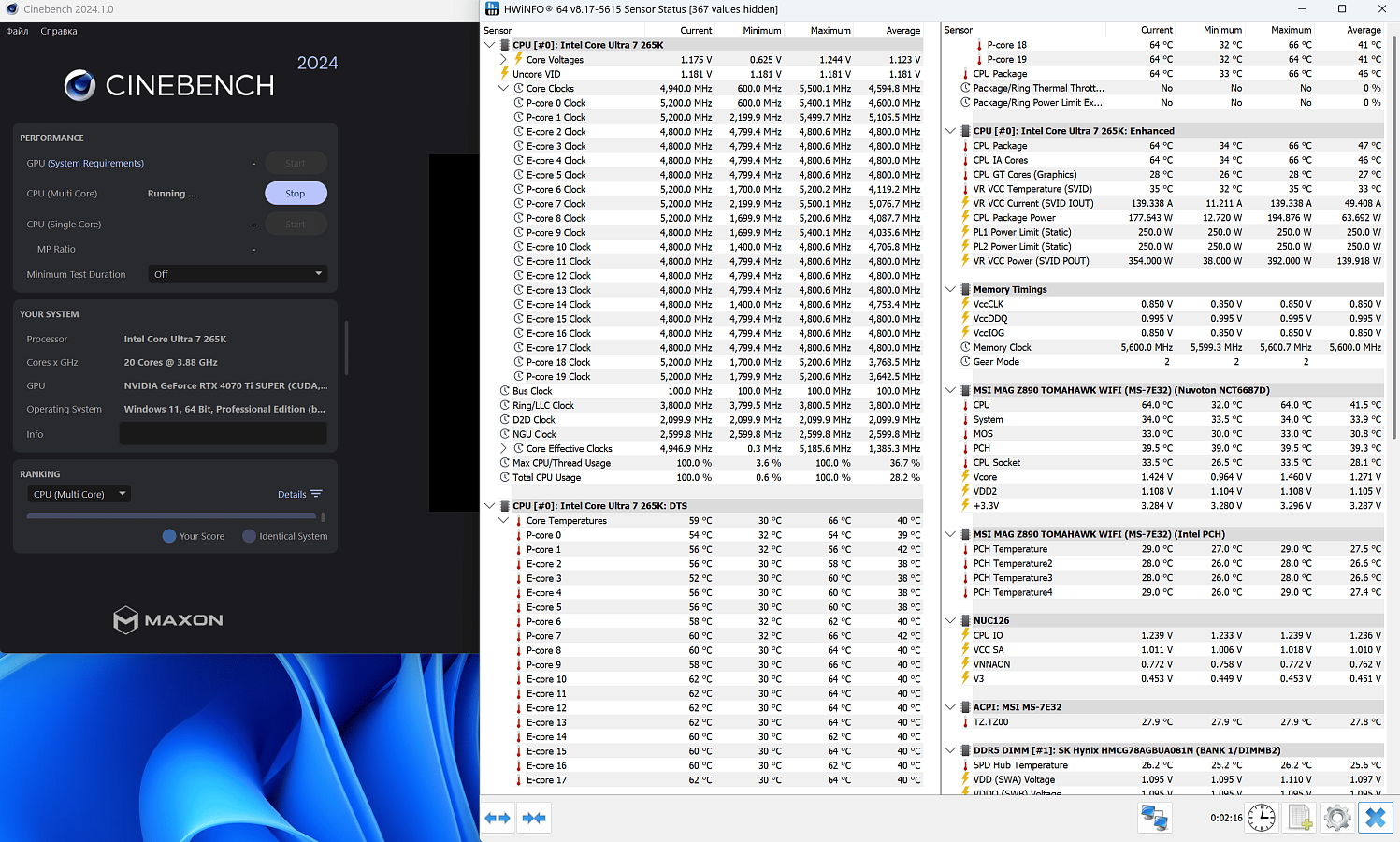Click the blue X close sensors button
Image resolution: width=1400 pixels, height=842 pixels.
tap(1375, 818)
